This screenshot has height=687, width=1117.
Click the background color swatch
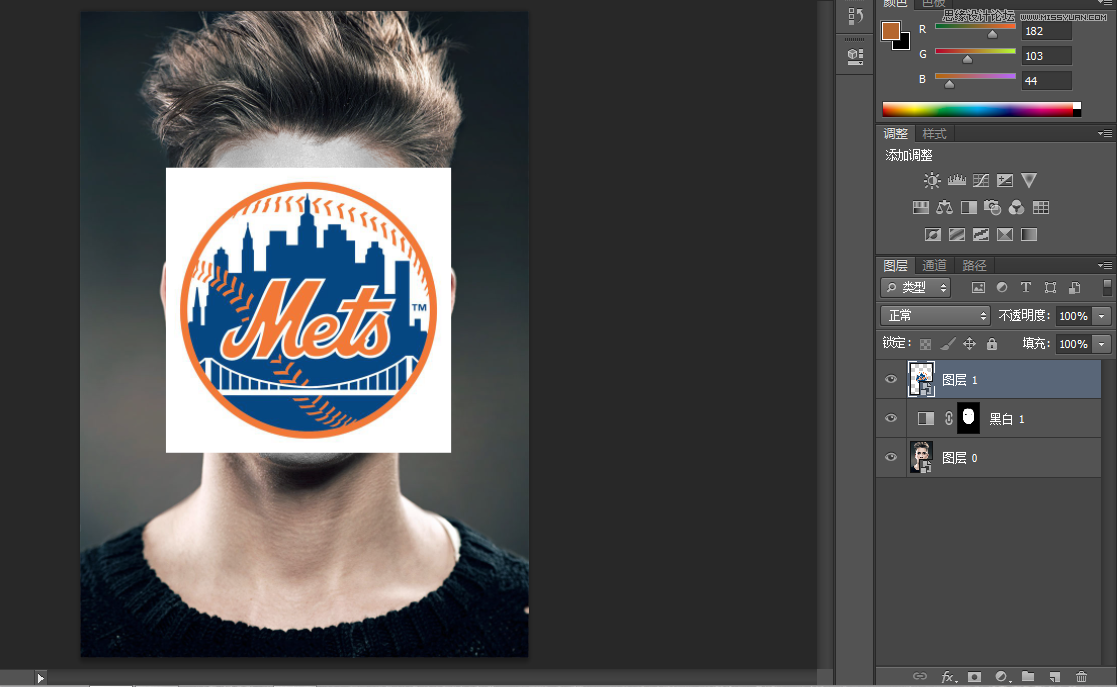click(x=904, y=43)
